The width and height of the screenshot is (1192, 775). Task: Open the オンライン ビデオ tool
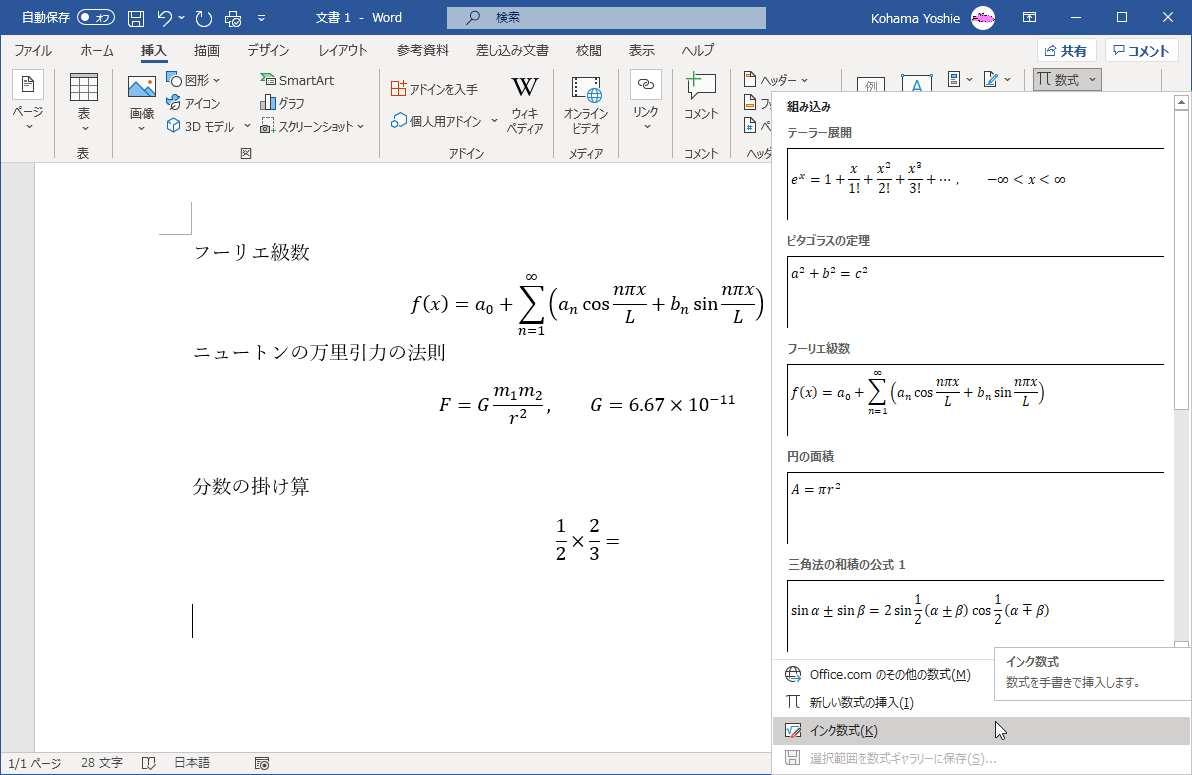(x=586, y=89)
